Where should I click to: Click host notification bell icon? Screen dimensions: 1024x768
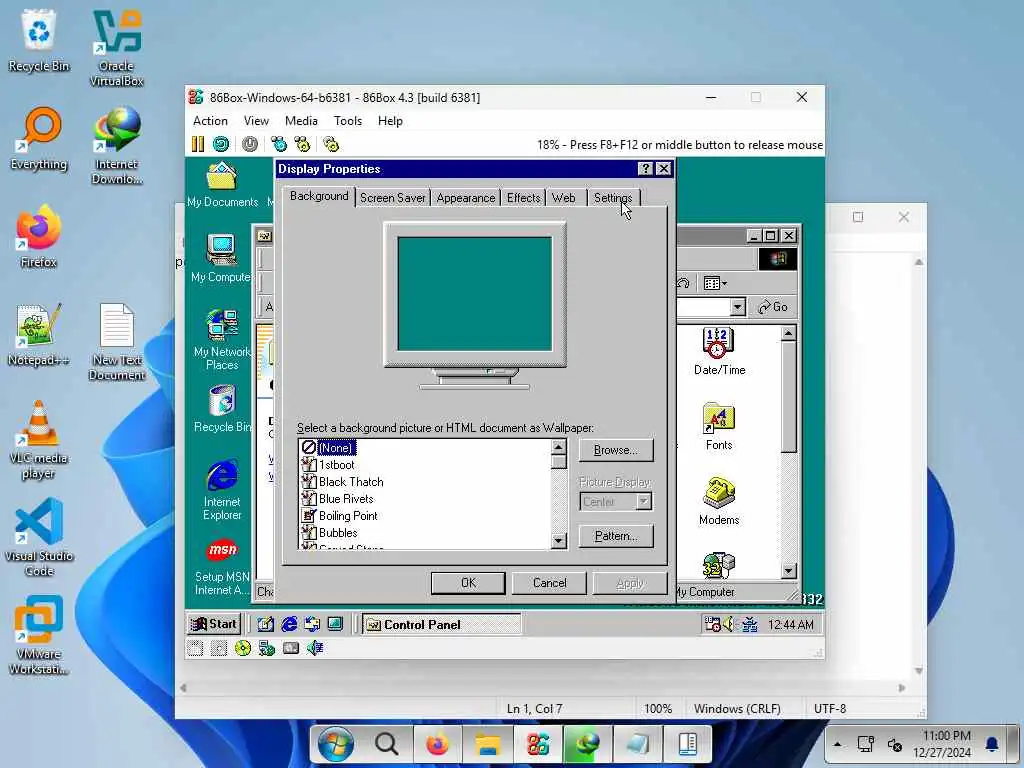[991, 744]
